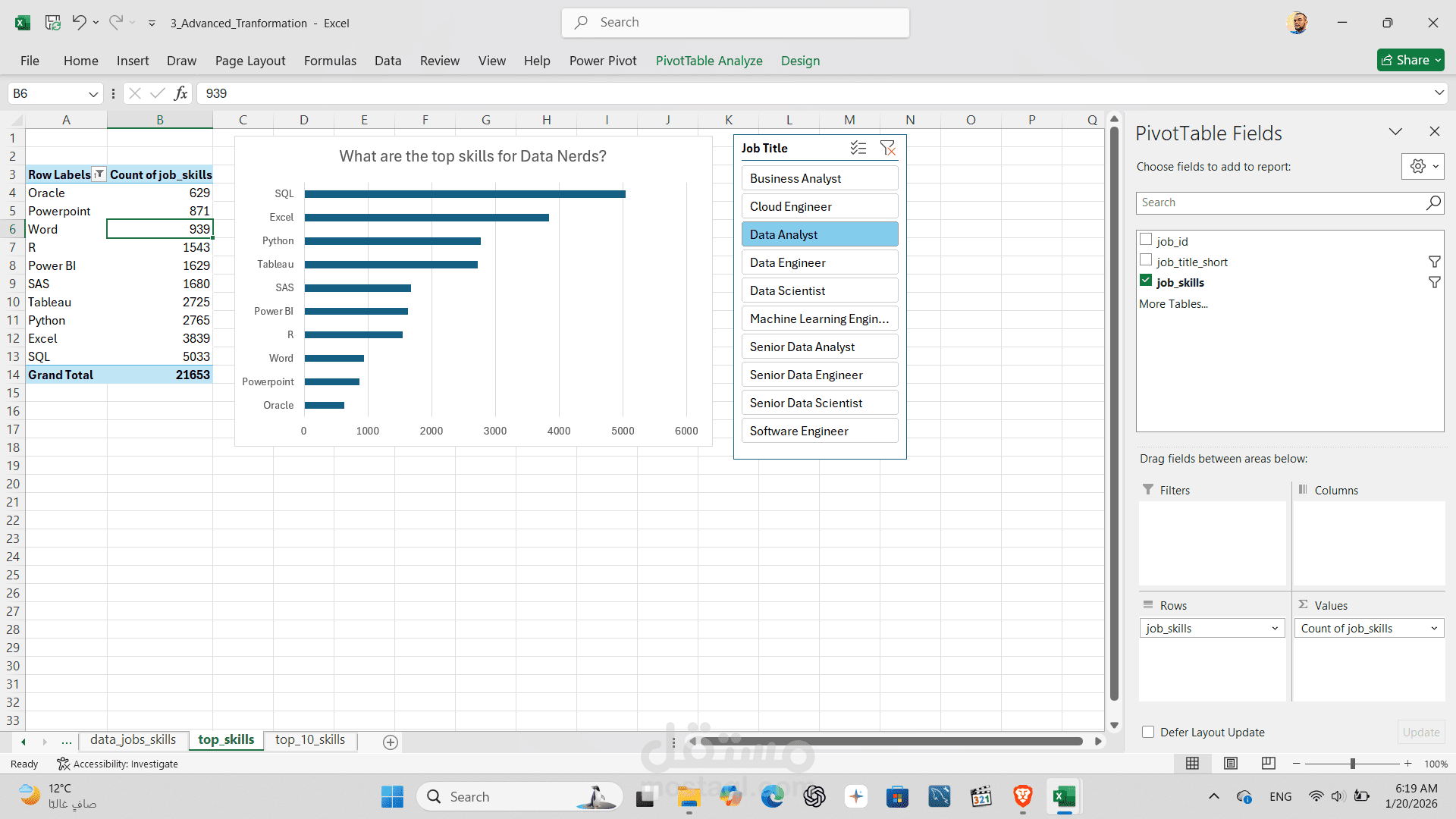
Task: Uncheck the job_skills field checkbox
Action: click(x=1146, y=281)
